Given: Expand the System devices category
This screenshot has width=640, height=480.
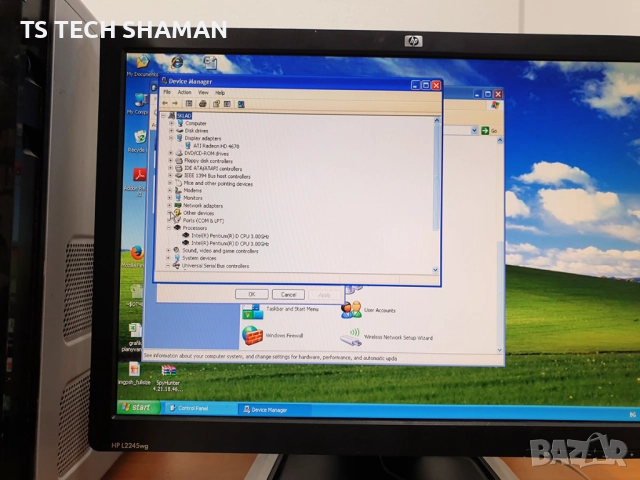Looking at the screenshot, I should pyautogui.click(x=169, y=258).
